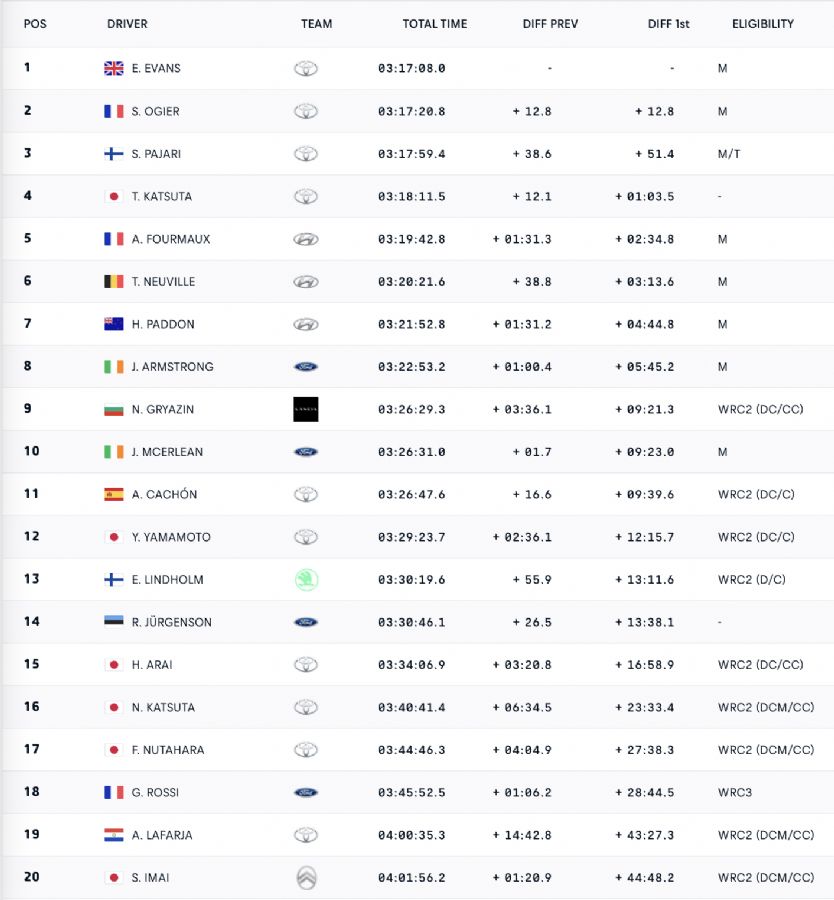Click the Ford logo in G. Rossi row
This screenshot has height=900, width=834.
306,793
